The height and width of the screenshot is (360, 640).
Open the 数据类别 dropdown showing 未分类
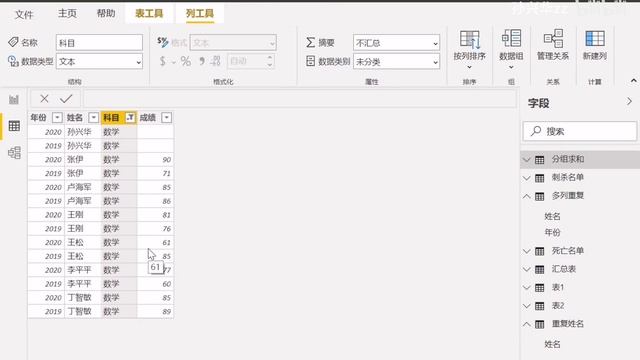tap(396, 62)
